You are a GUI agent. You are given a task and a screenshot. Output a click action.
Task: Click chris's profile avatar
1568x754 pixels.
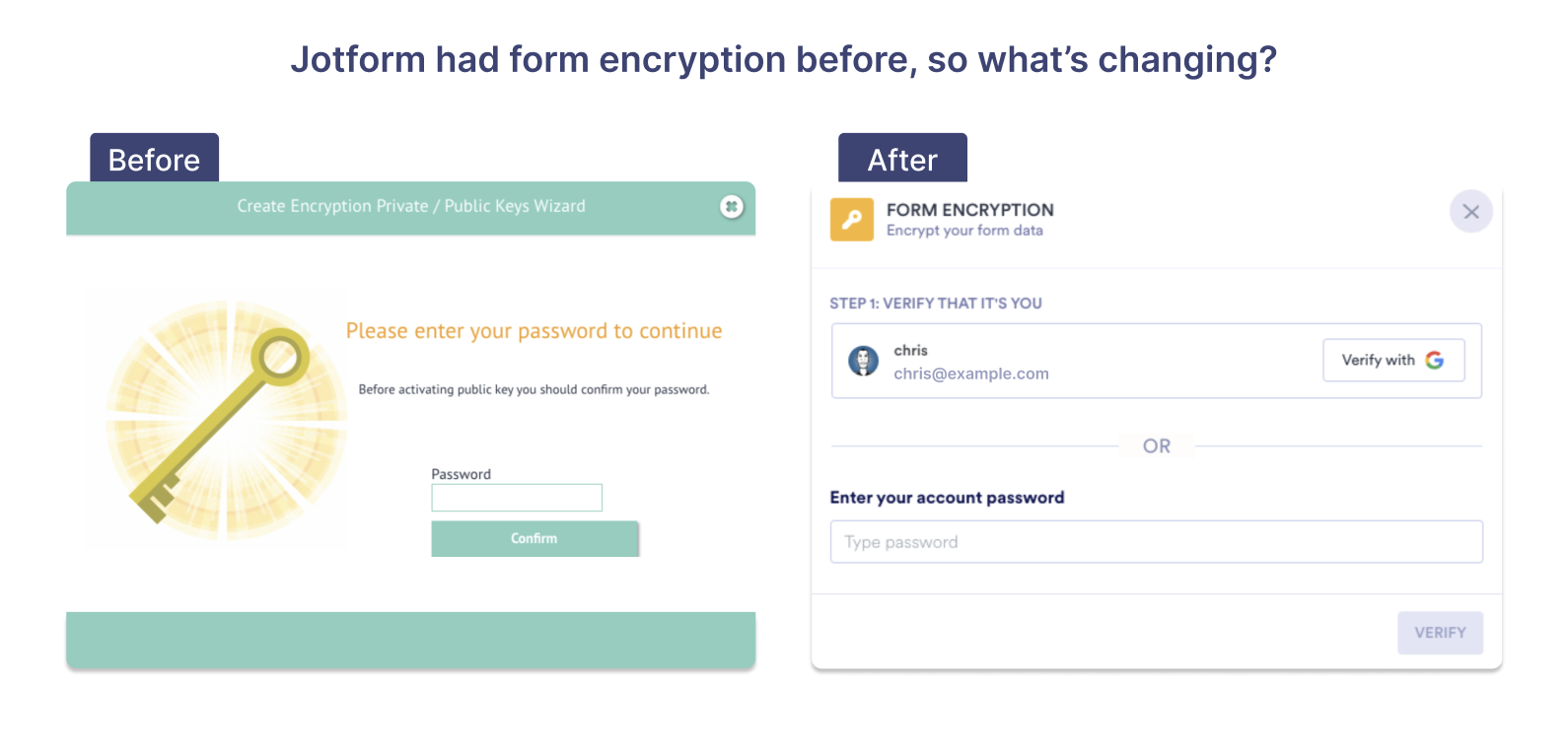tap(864, 362)
